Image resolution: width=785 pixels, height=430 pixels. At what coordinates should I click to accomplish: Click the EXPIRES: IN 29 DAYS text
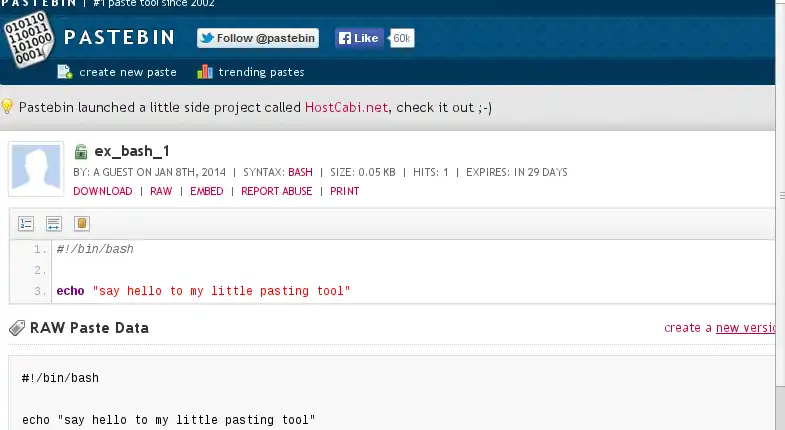click(x=517, y=172)
